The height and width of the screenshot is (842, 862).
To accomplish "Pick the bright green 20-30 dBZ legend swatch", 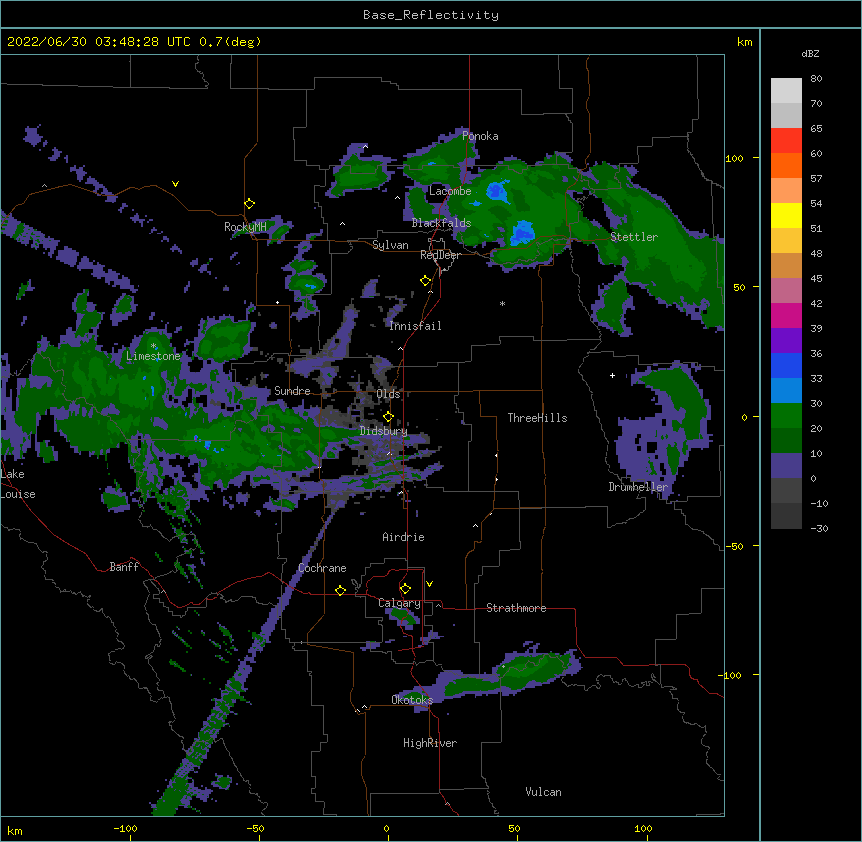I will point(786,416).
